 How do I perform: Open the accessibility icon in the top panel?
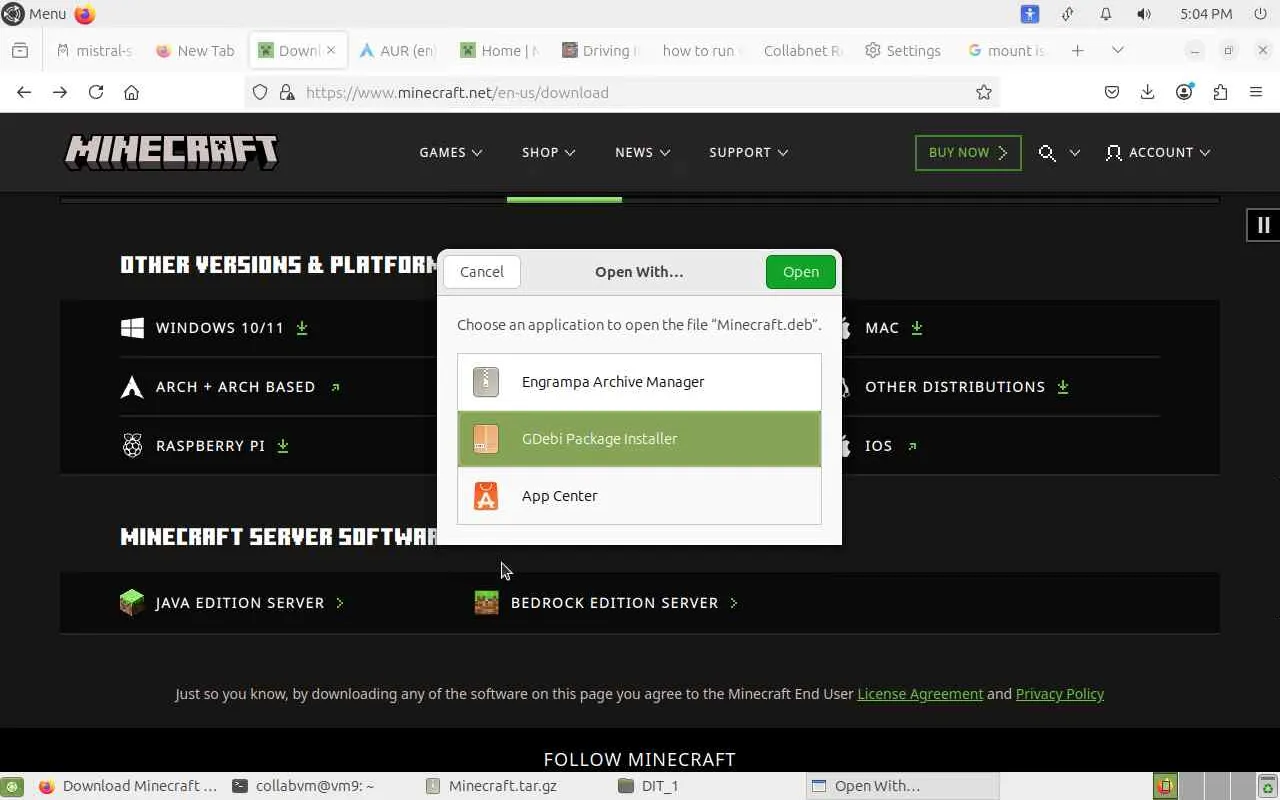tap(1030, 14)
